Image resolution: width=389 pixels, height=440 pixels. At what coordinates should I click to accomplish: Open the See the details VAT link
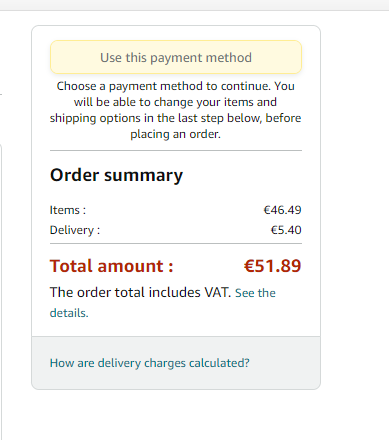coord(255,293)
